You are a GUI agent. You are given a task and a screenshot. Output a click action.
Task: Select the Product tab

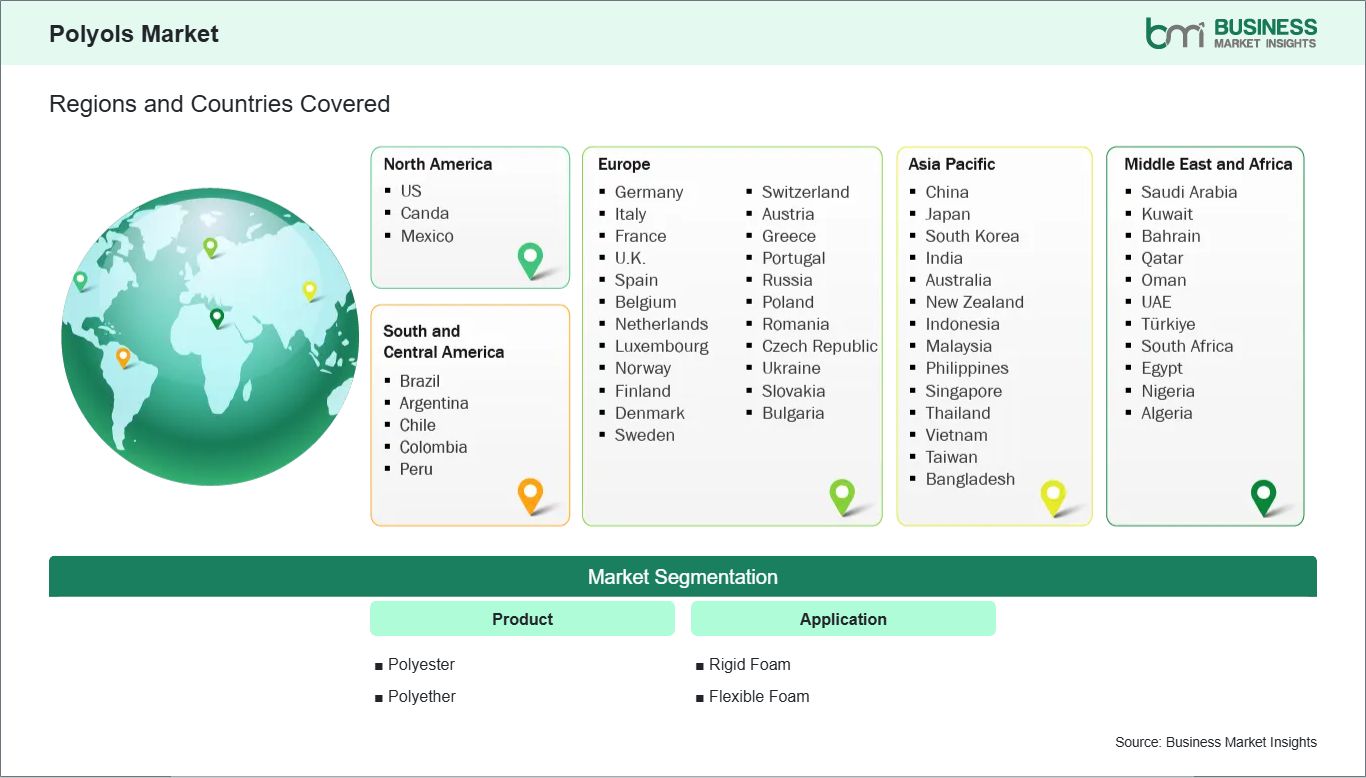tap(522, 618)
